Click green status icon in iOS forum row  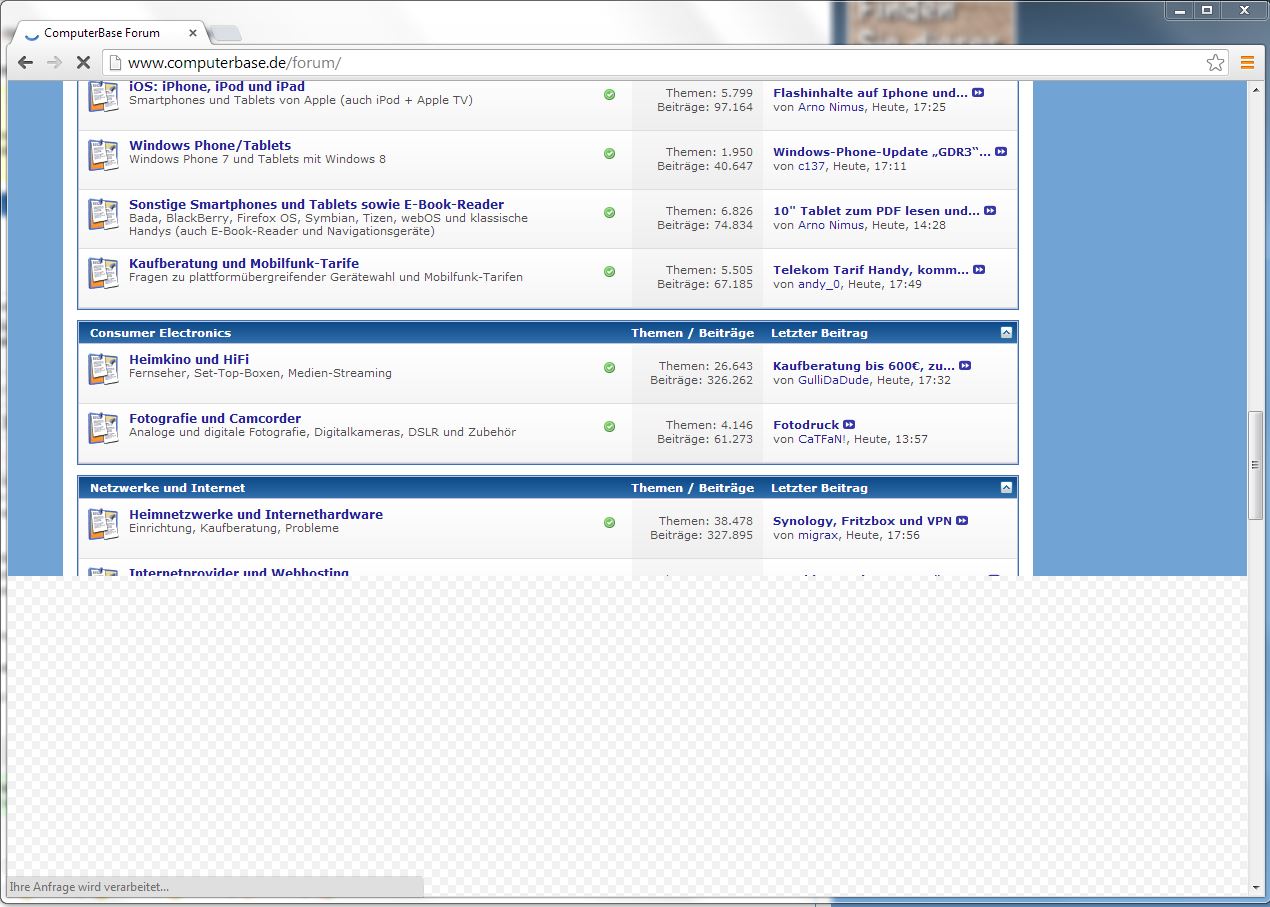[609, 94]
